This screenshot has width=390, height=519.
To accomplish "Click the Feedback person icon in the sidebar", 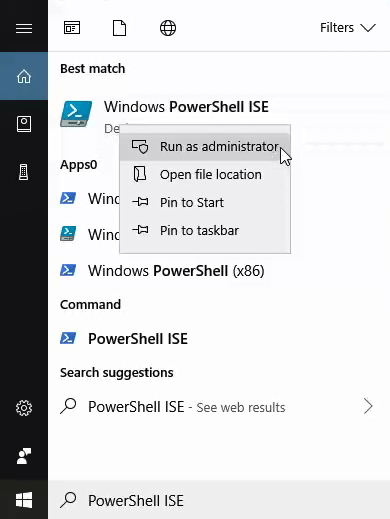I will pos(24,456).
